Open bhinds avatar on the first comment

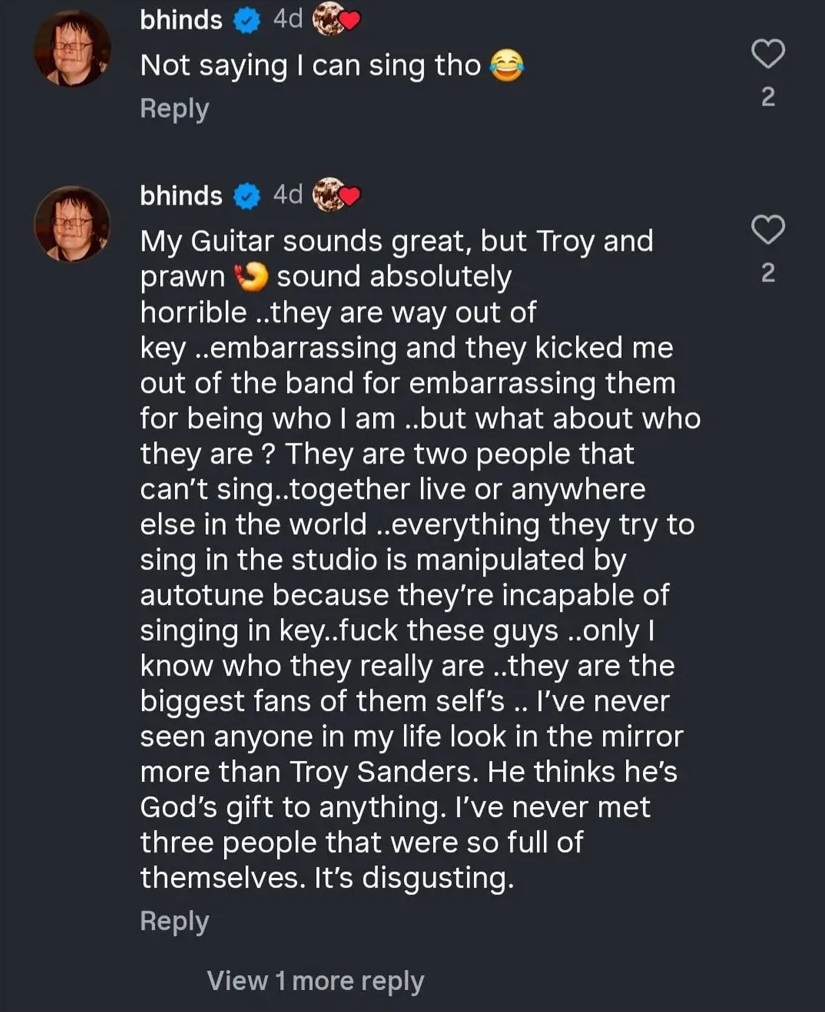[72, 48]
